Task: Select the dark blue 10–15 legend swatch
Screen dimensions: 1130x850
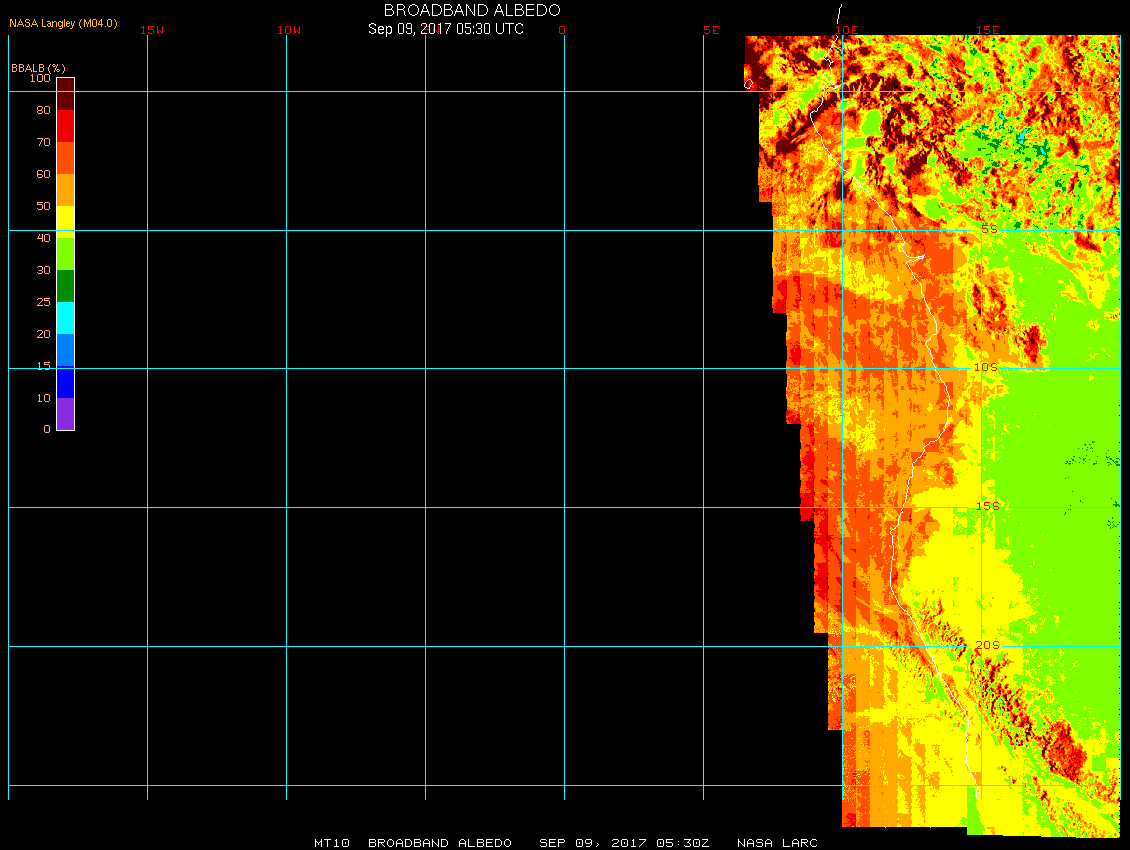Action: [65, 382]
